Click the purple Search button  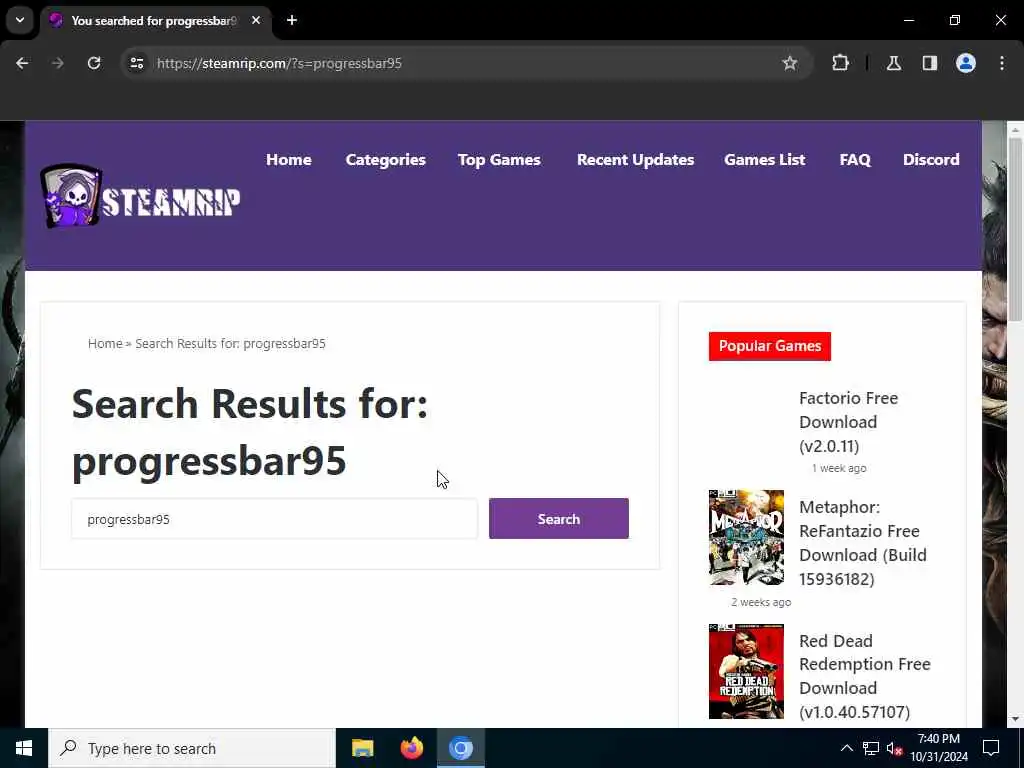click(x=558, y=519)
